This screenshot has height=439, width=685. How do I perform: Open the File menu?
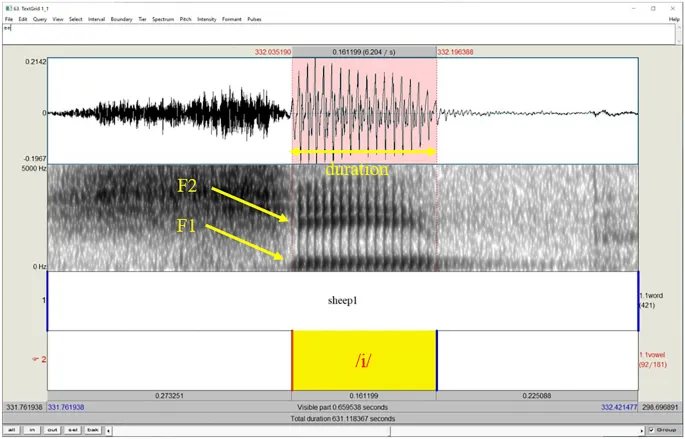(7, 19)
